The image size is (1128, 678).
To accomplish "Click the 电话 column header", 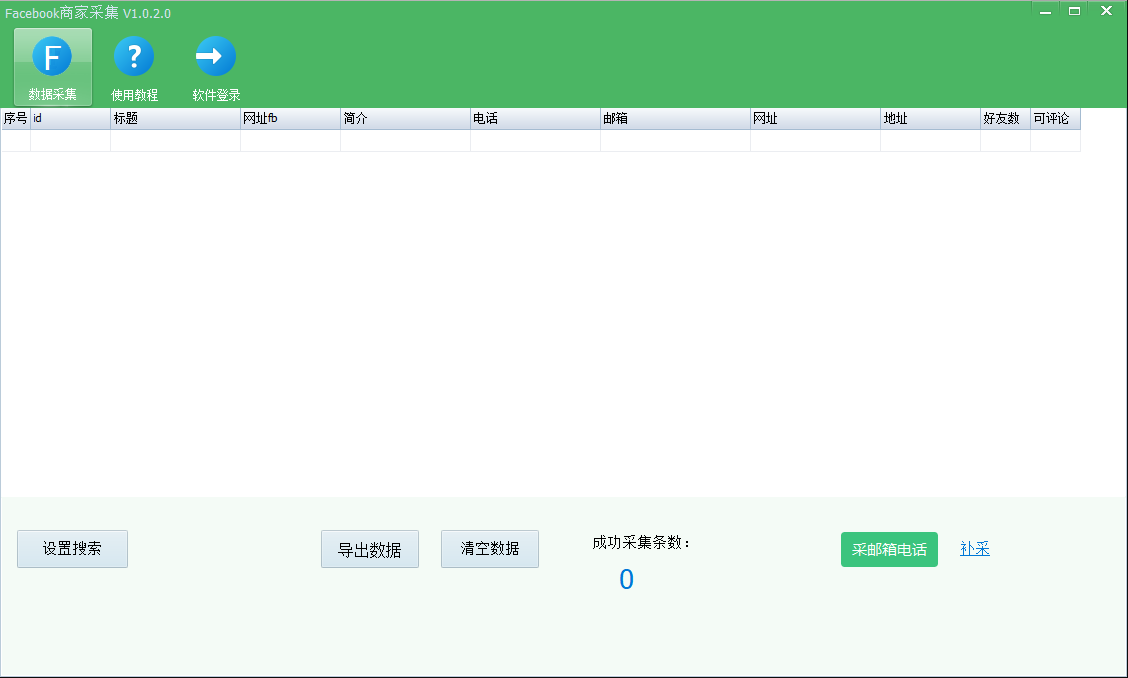I will pyautogui.click(x=535, y=119).
